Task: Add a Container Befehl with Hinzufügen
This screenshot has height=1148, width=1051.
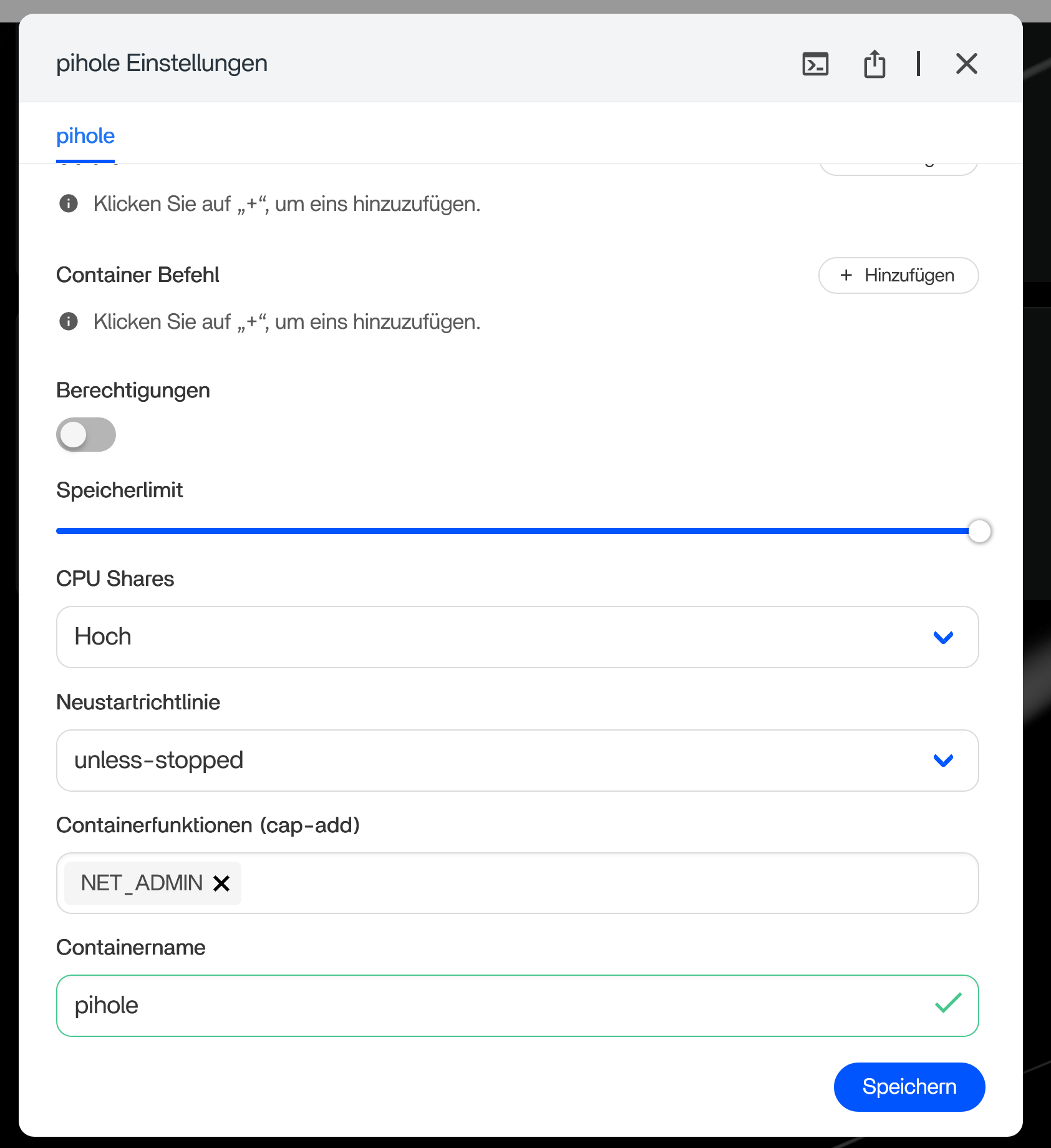Action: [898, 275]
